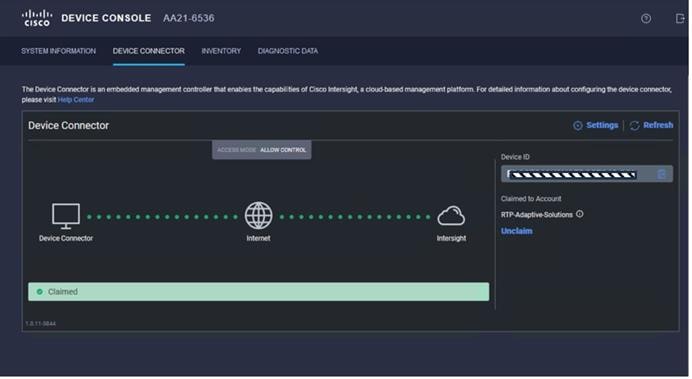Open the Diagnostic Data tab

click(288, 51)
